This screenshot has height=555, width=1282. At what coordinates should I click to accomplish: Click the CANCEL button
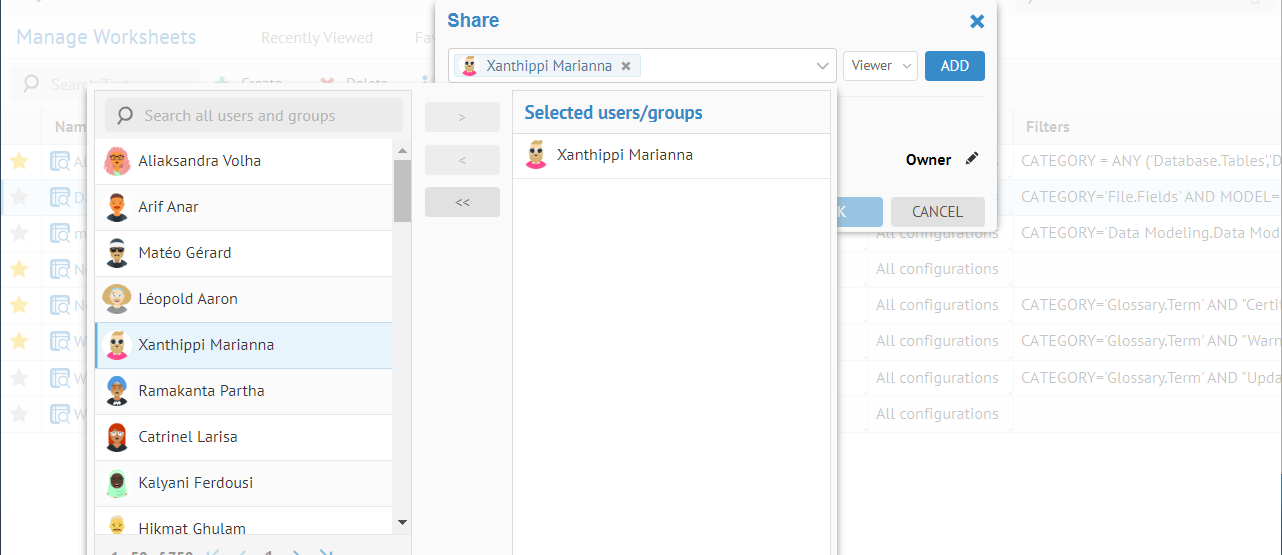pos(937,212)
